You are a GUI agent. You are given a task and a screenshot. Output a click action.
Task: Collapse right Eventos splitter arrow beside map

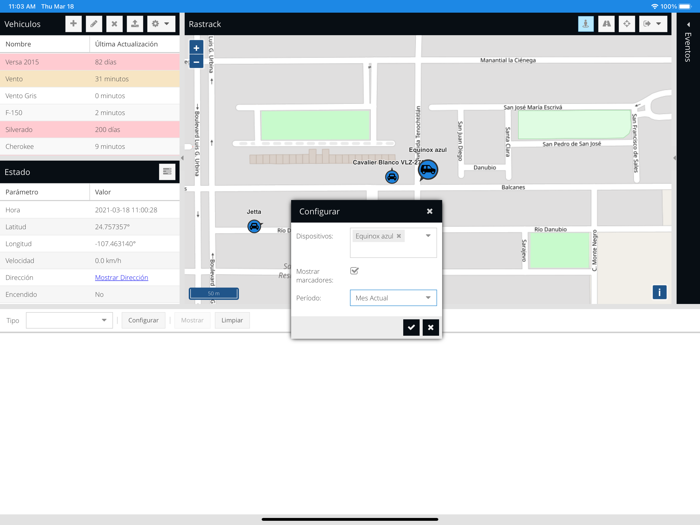click(x=674, y=158)
